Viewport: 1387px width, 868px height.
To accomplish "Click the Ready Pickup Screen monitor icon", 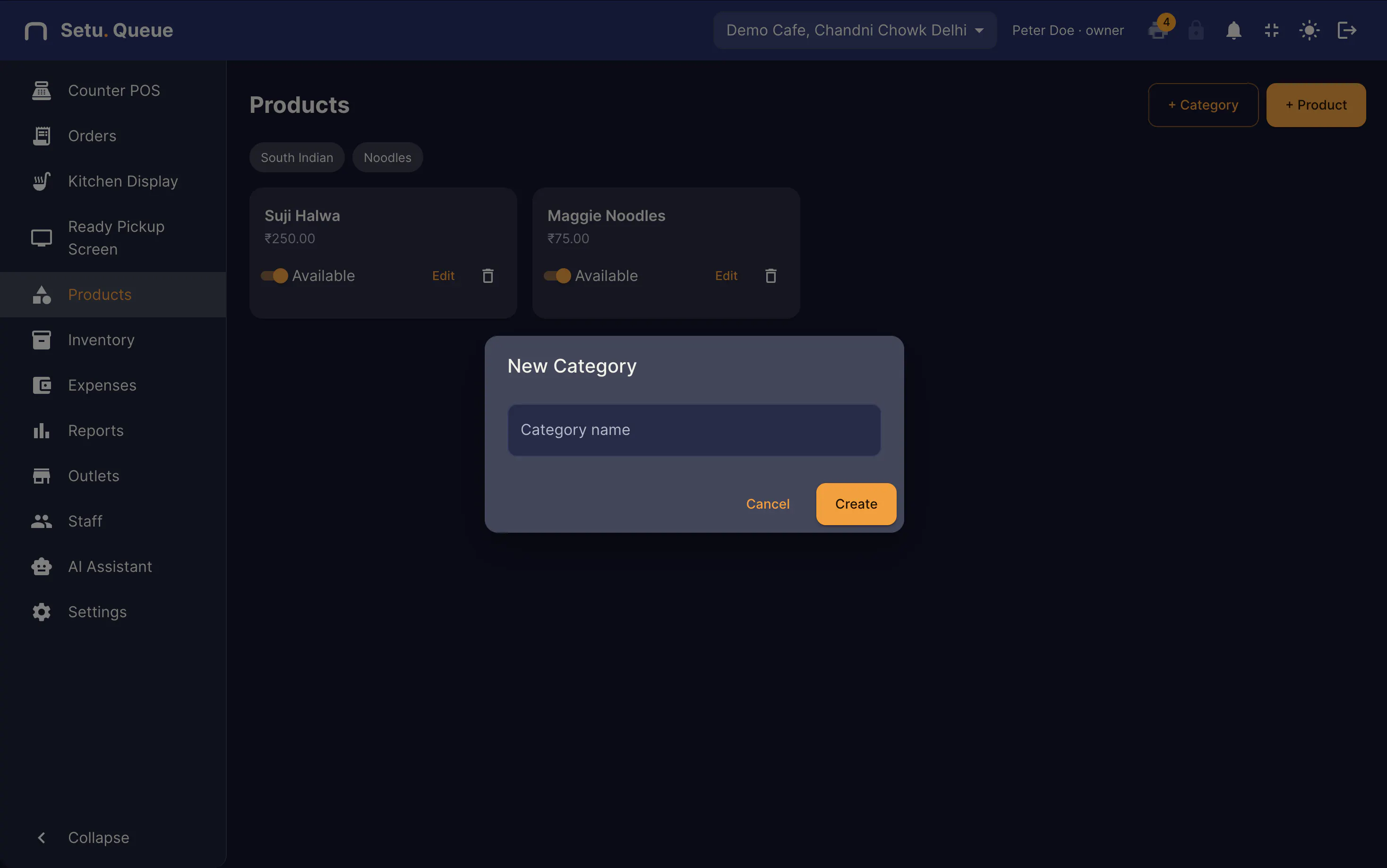I will (41, 238).
